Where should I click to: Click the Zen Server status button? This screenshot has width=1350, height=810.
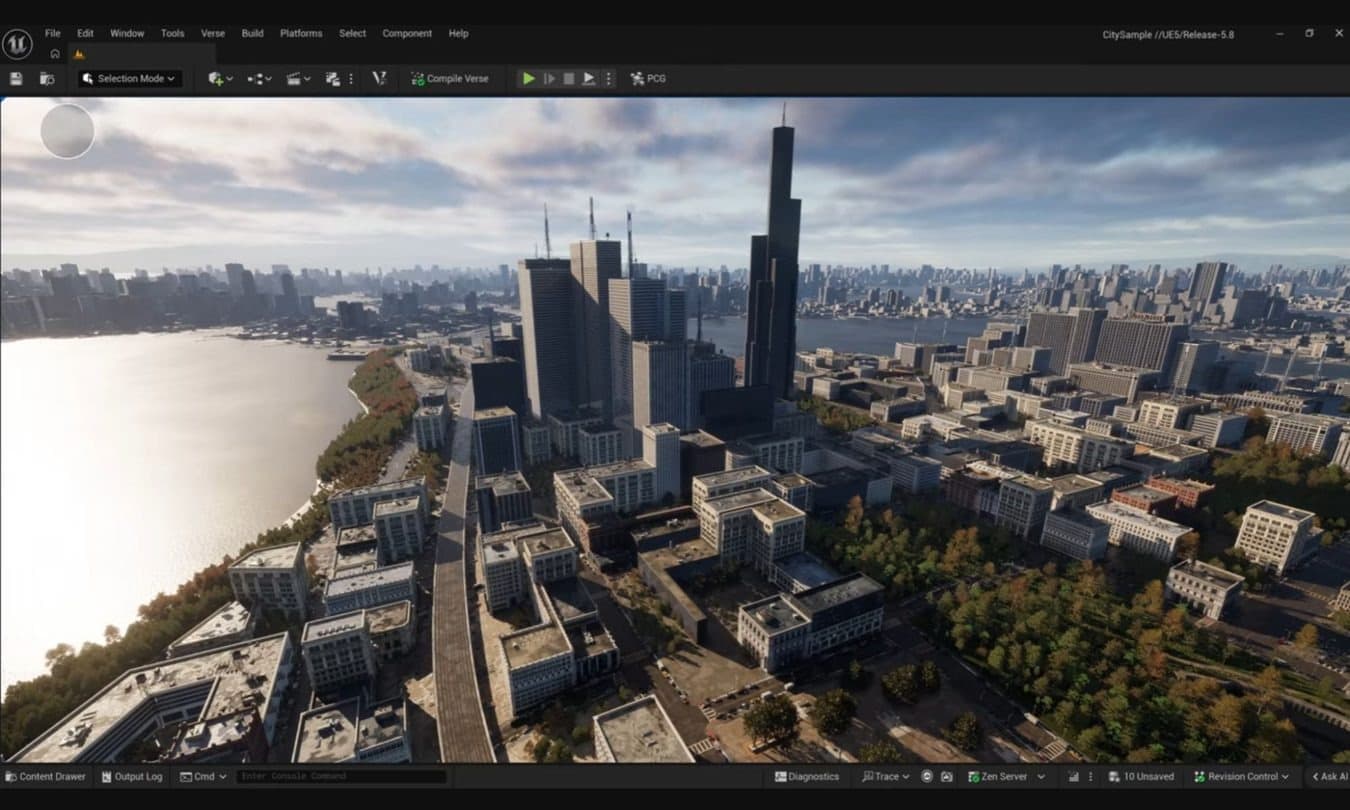(998, 776)
